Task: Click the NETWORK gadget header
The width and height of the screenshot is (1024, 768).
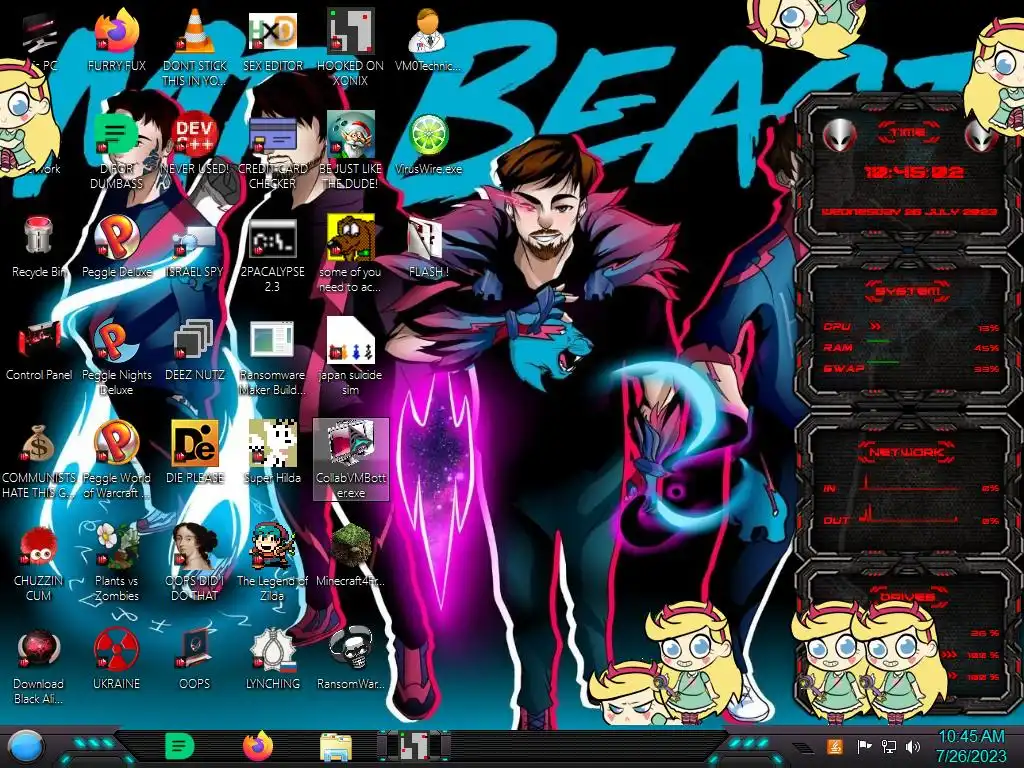Action: coord(906,451)
